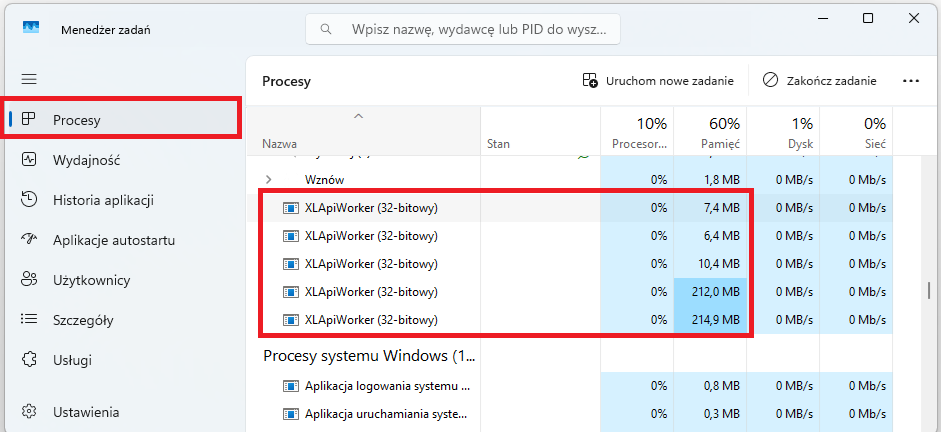Click the Aplikacje autostartu gauge icon
This screenshot has width=941, height=432.
[29, 239]
